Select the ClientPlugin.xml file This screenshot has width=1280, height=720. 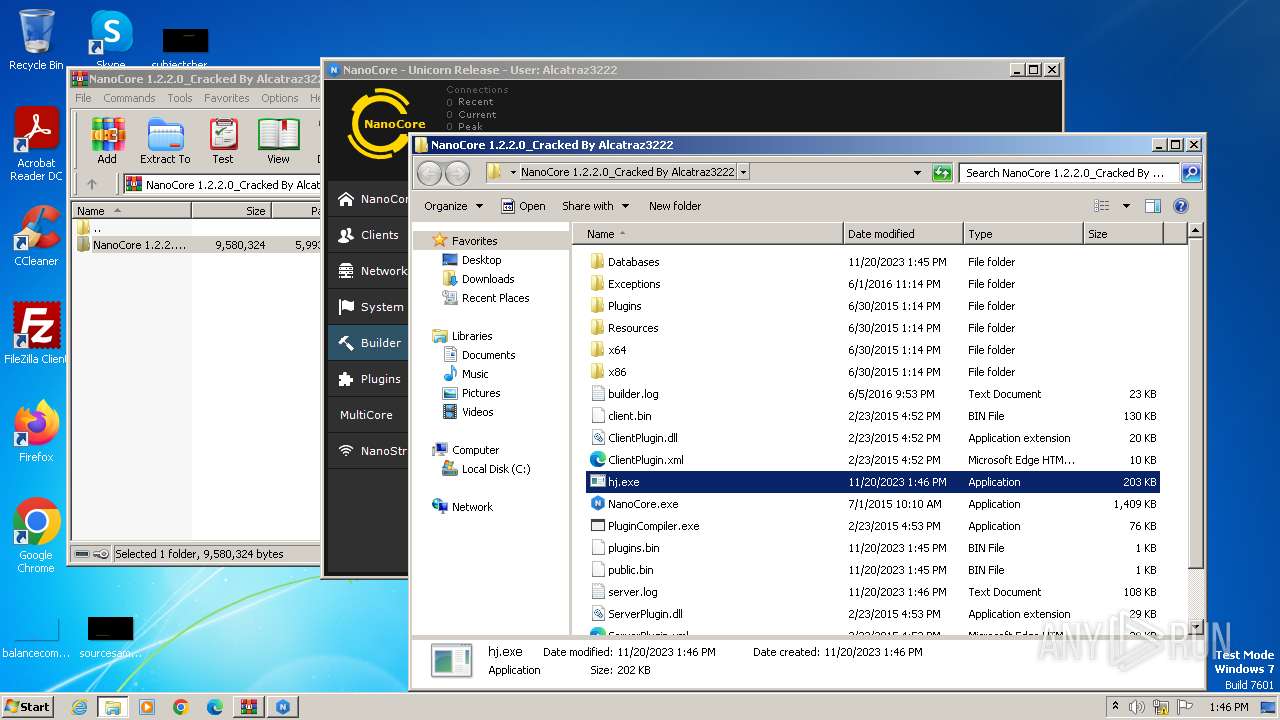point(872,460)
